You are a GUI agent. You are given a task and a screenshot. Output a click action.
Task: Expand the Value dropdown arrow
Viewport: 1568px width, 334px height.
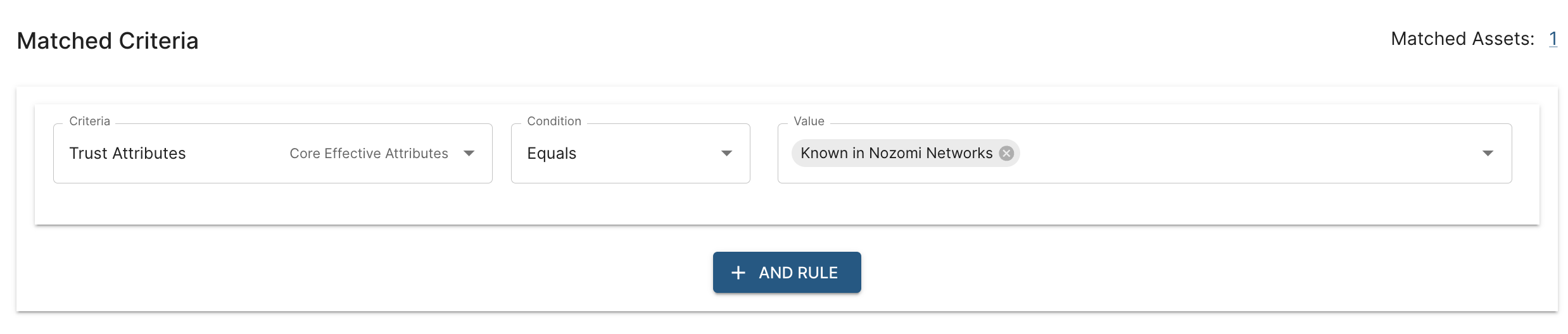[1488, 154]
